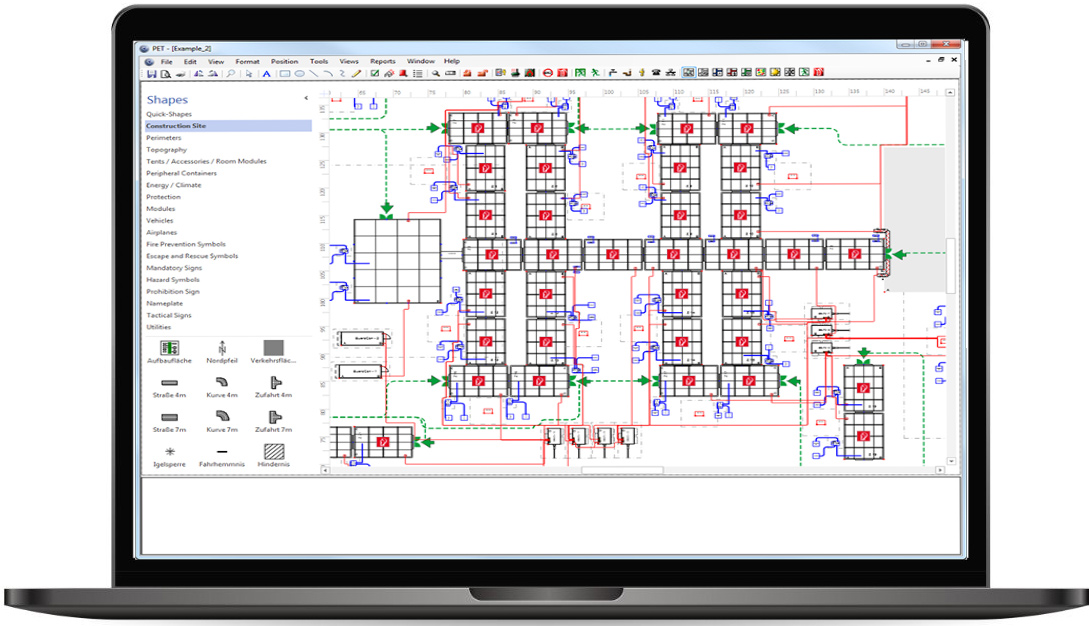Open Print Preview from the toolbar
Image resolution: width=1089 pixels, height=626 pixels.
[x=166, y=72]
